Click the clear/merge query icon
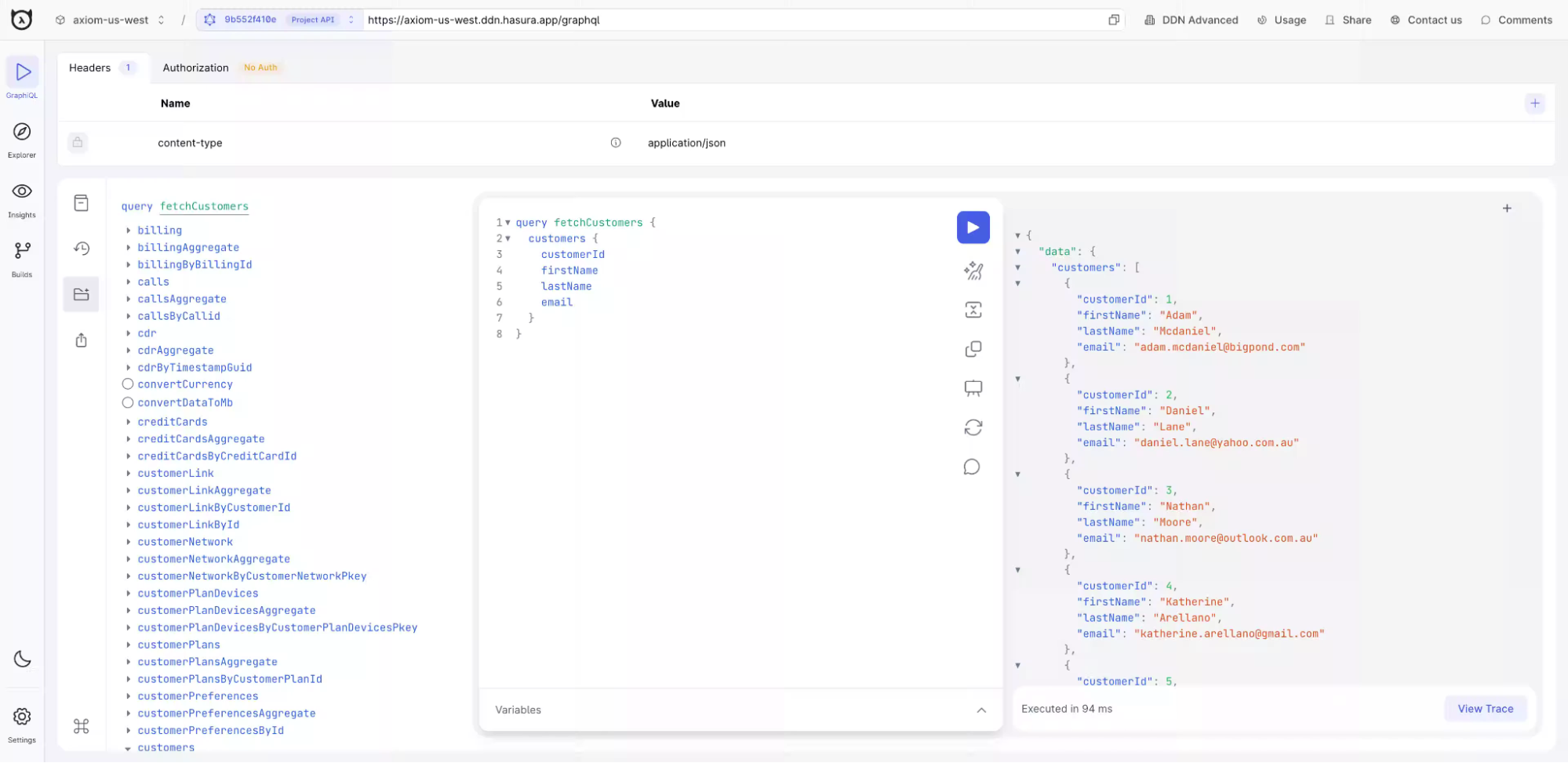 (x=973, y=310)
